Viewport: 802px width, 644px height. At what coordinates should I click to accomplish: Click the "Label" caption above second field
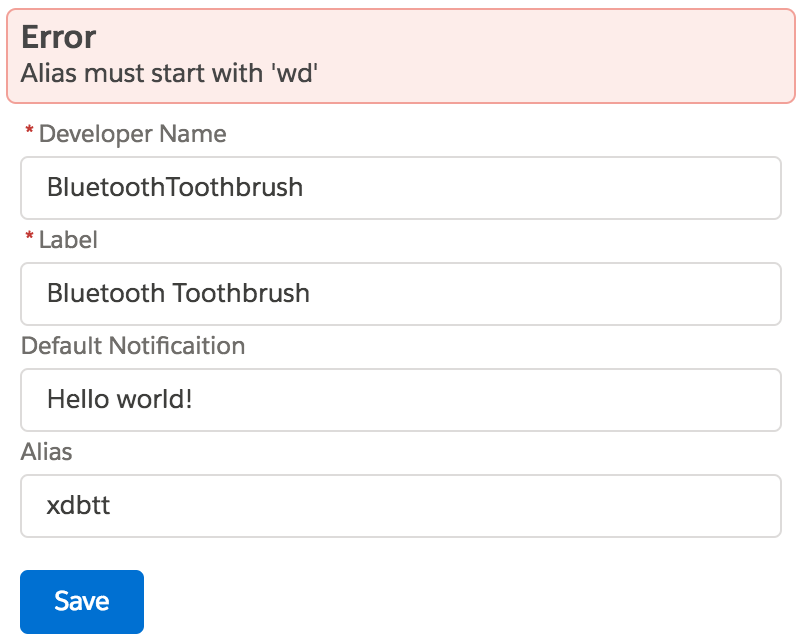point(68,240)
